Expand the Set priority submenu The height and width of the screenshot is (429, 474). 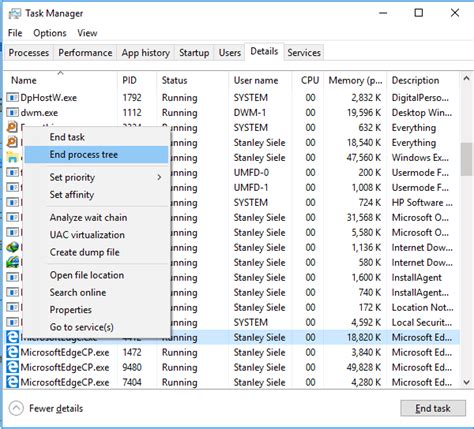(97, 177)
